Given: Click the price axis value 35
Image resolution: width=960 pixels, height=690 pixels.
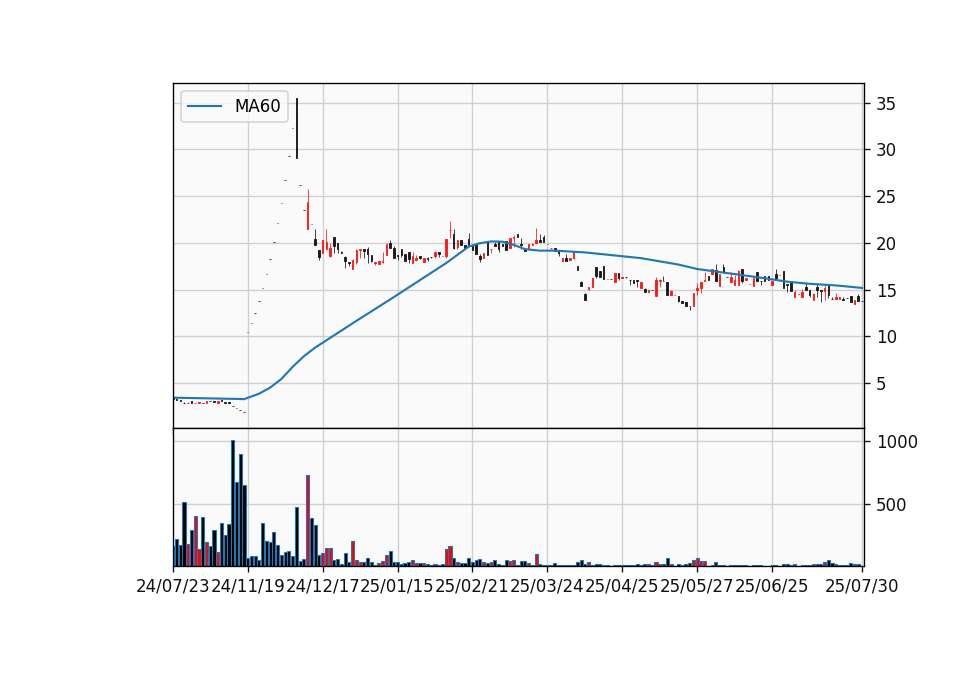Looking at the screenshot, I should click(886, 104).
